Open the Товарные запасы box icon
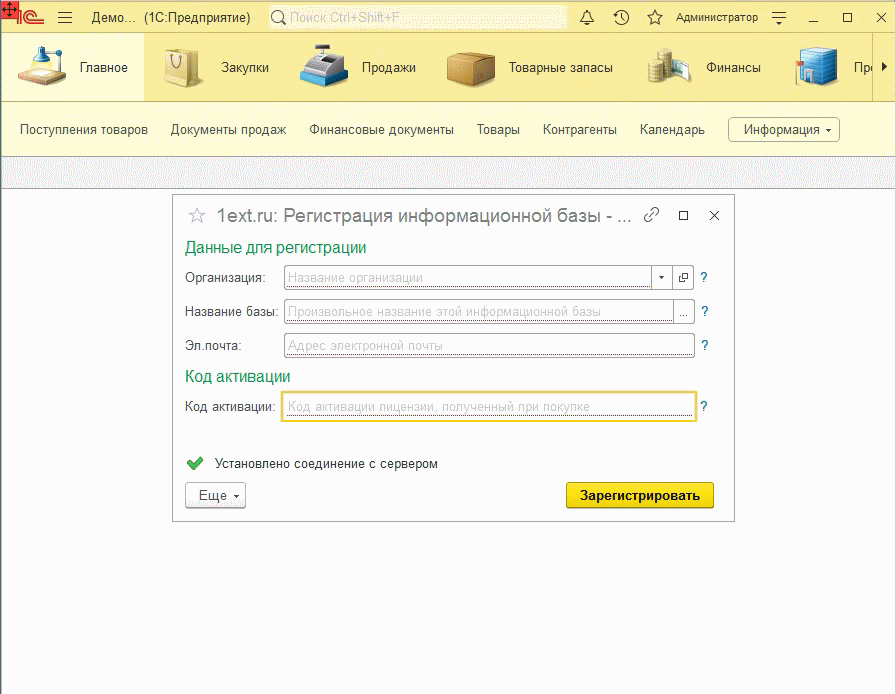The width and height of the screenshot is (895, 694). [x=472, y=66]
